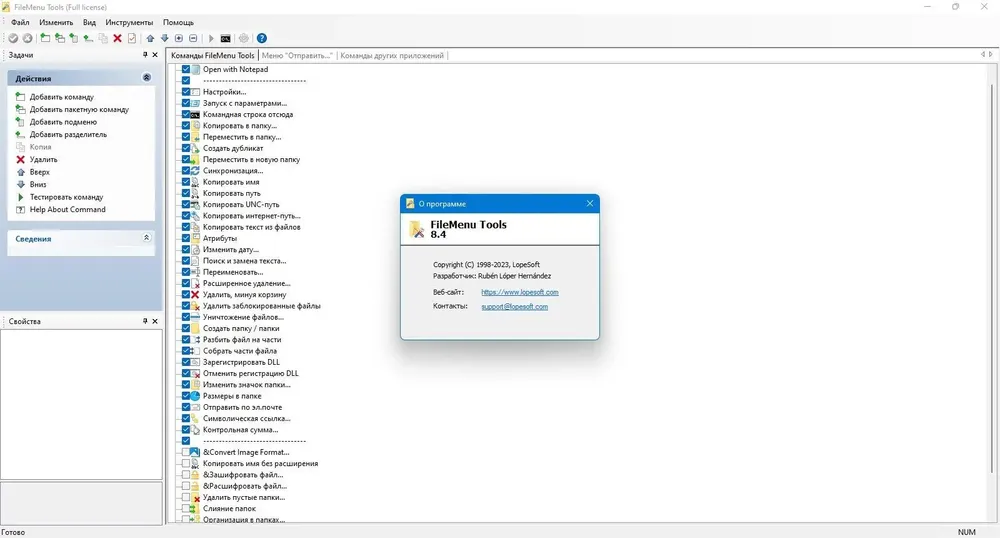Click the sync arrows icon beside Синхронизация
Screen dimensions: 1000x538
click(195, 171)
